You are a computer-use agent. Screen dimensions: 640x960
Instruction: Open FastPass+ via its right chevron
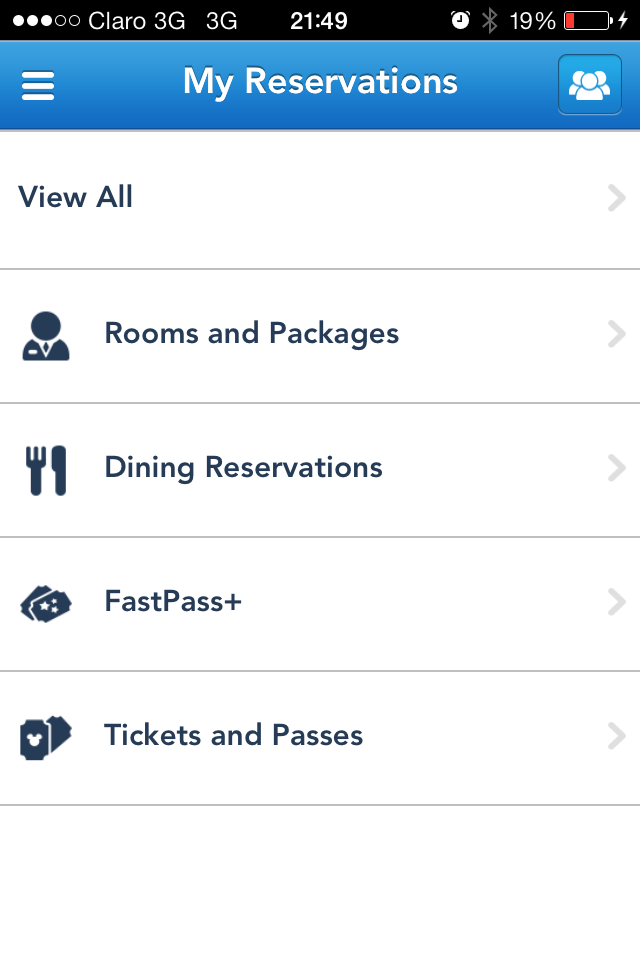(x=616, y=602)
